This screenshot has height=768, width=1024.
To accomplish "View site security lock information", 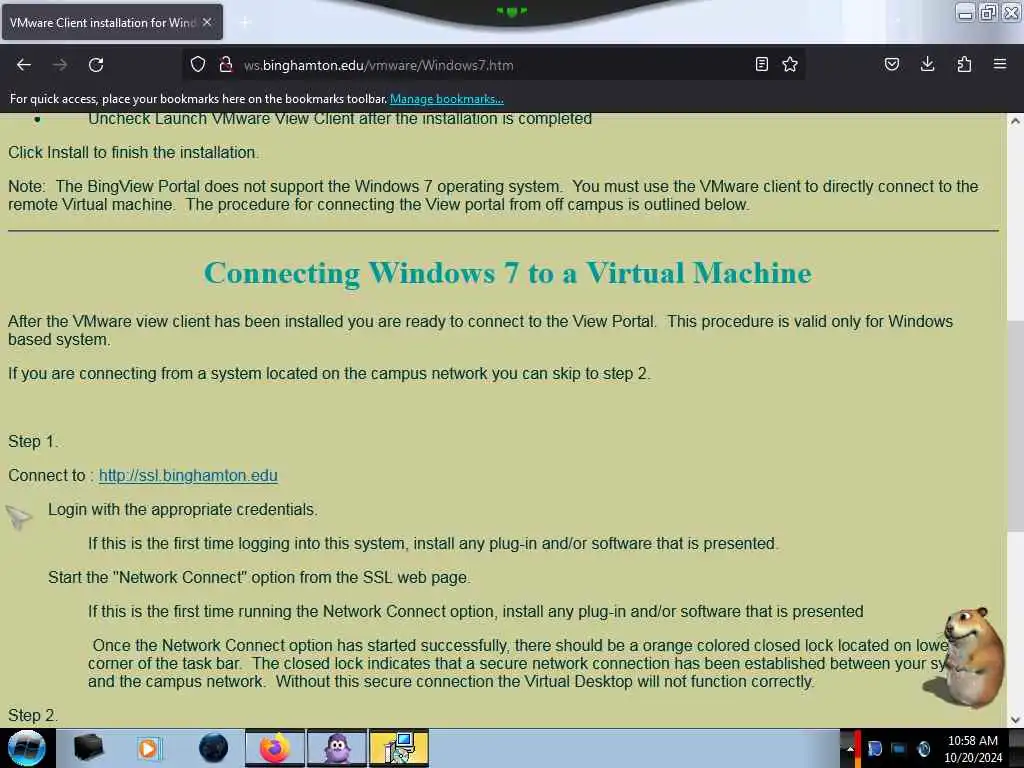I will tap(226, 65).
